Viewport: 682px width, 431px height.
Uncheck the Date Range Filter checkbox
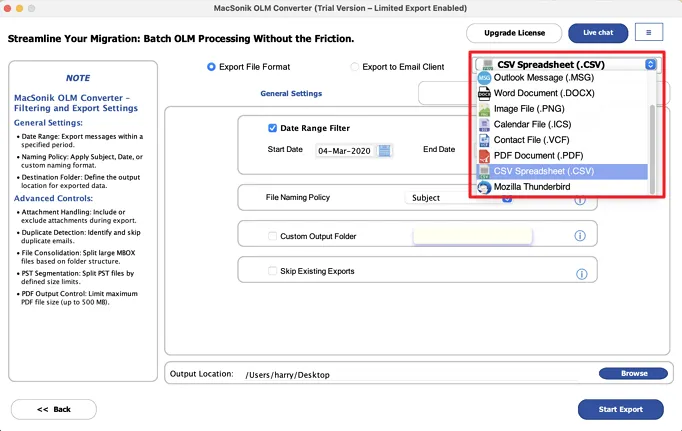click(x=272, y=128)
